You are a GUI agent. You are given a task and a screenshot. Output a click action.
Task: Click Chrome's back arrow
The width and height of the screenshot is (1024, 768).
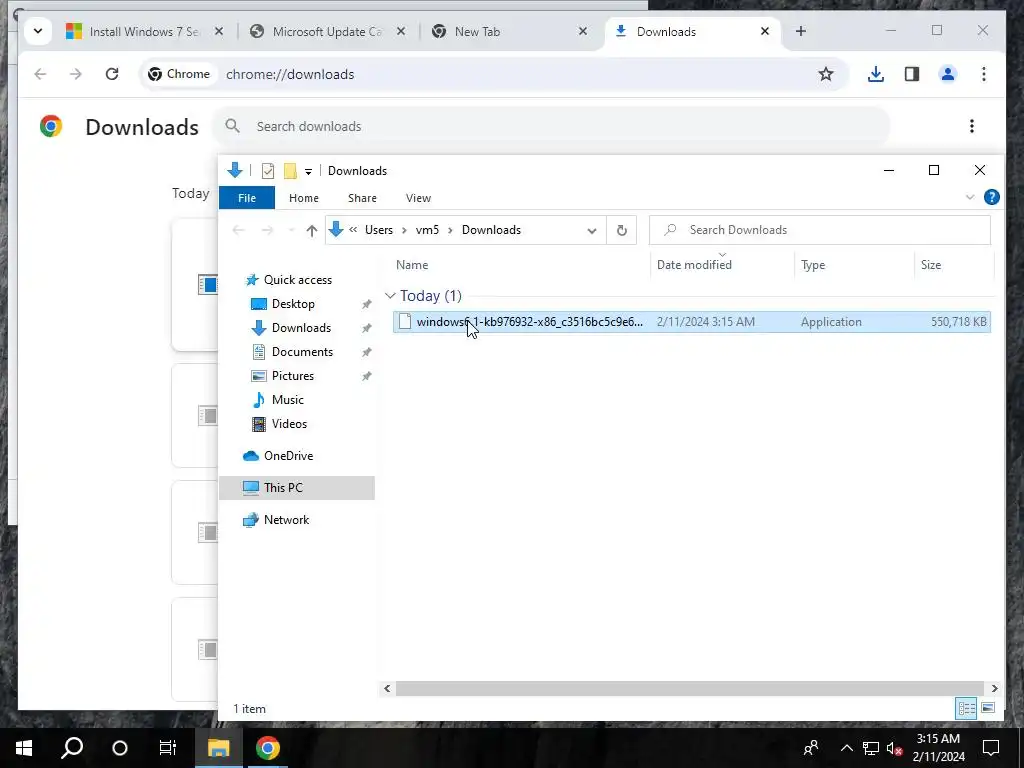[x=40, y=74]
